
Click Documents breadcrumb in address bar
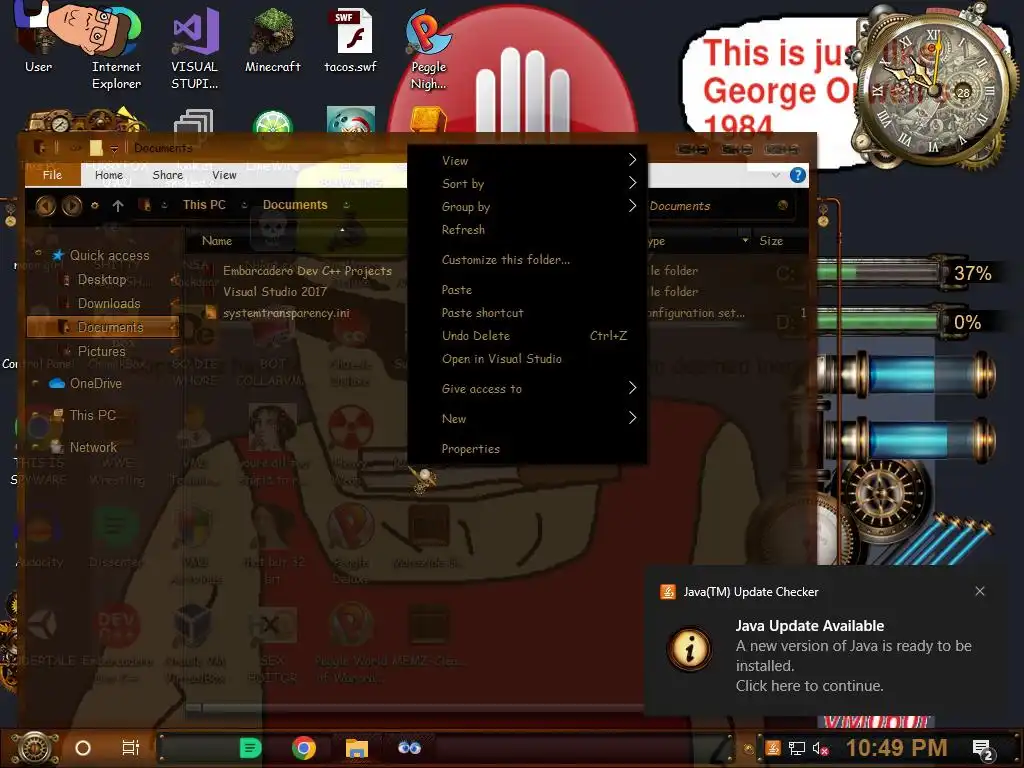pyautogui.click(x=295, y=205)
